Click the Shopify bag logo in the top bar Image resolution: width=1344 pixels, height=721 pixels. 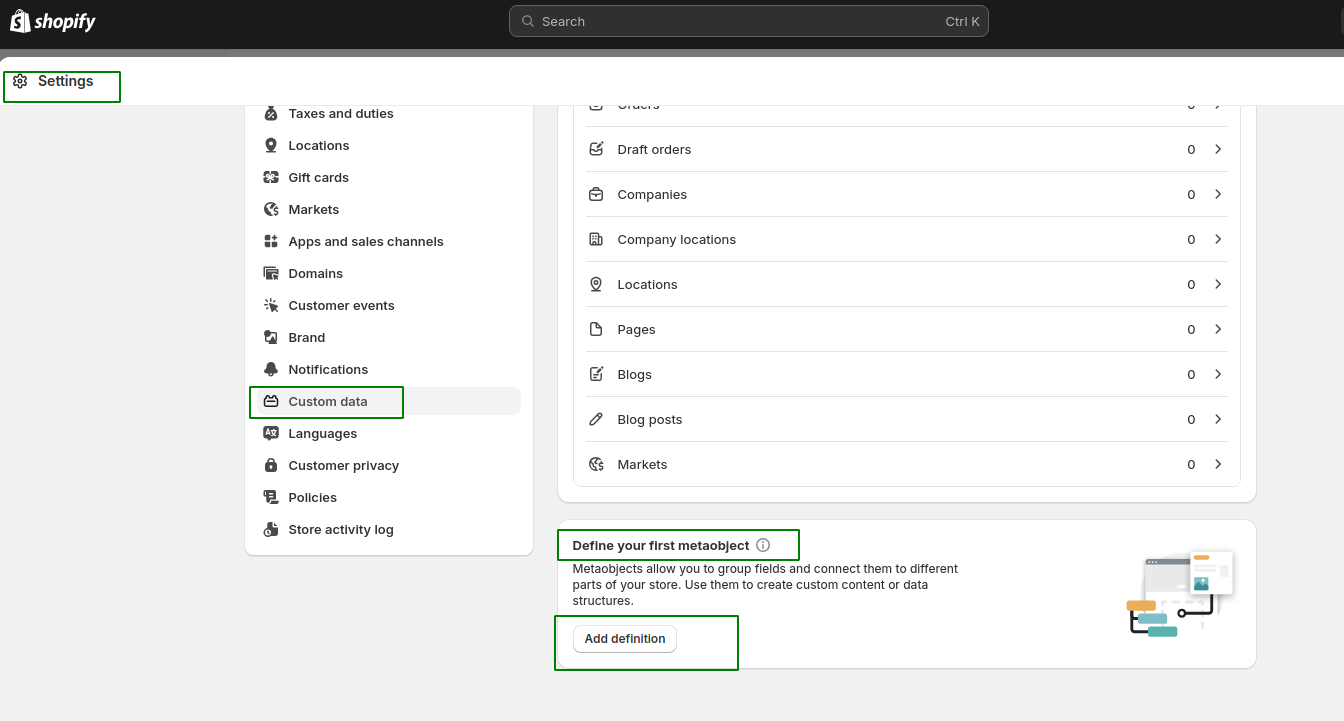[20, 20]
